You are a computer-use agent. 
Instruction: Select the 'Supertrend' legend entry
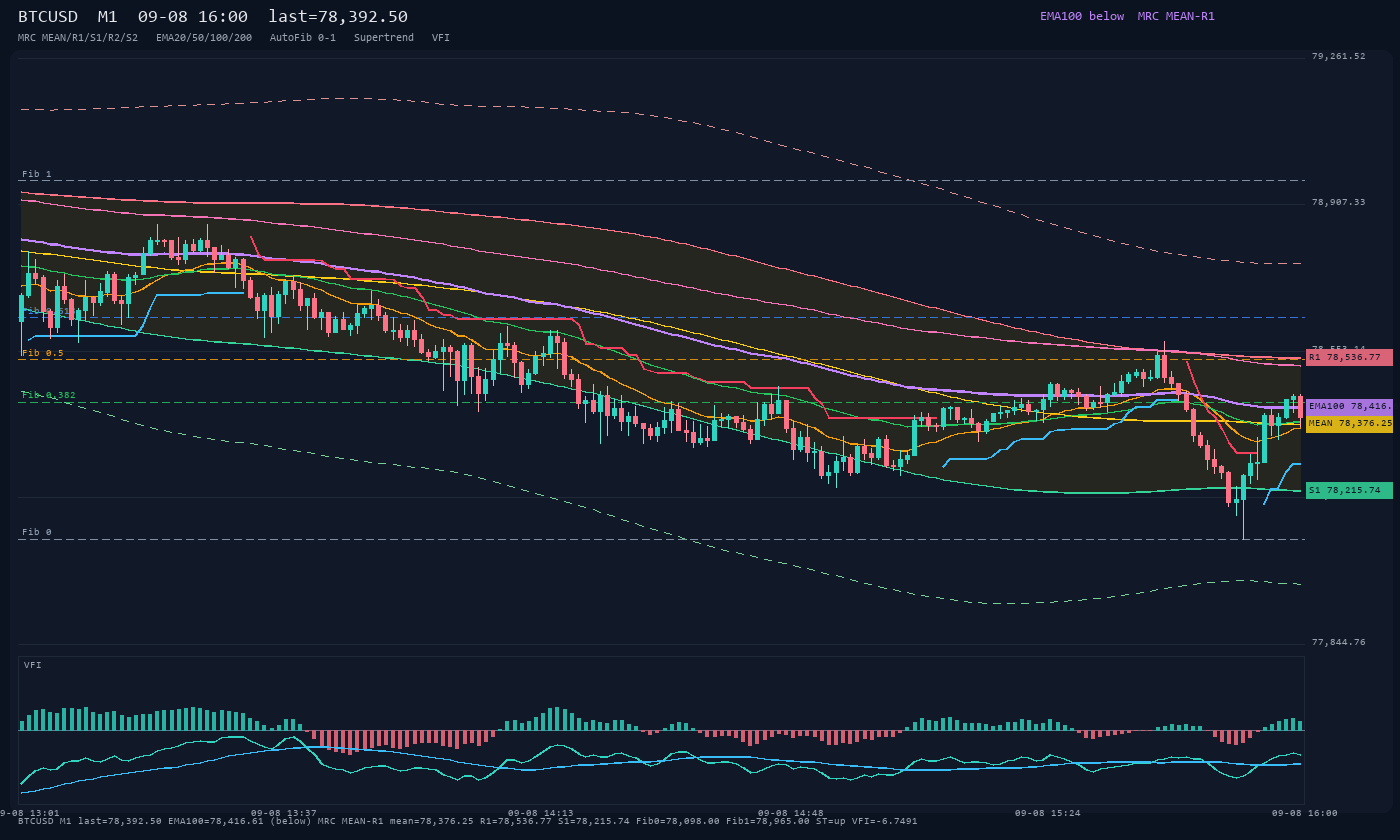pyautogui.click(x=384, y=37)
